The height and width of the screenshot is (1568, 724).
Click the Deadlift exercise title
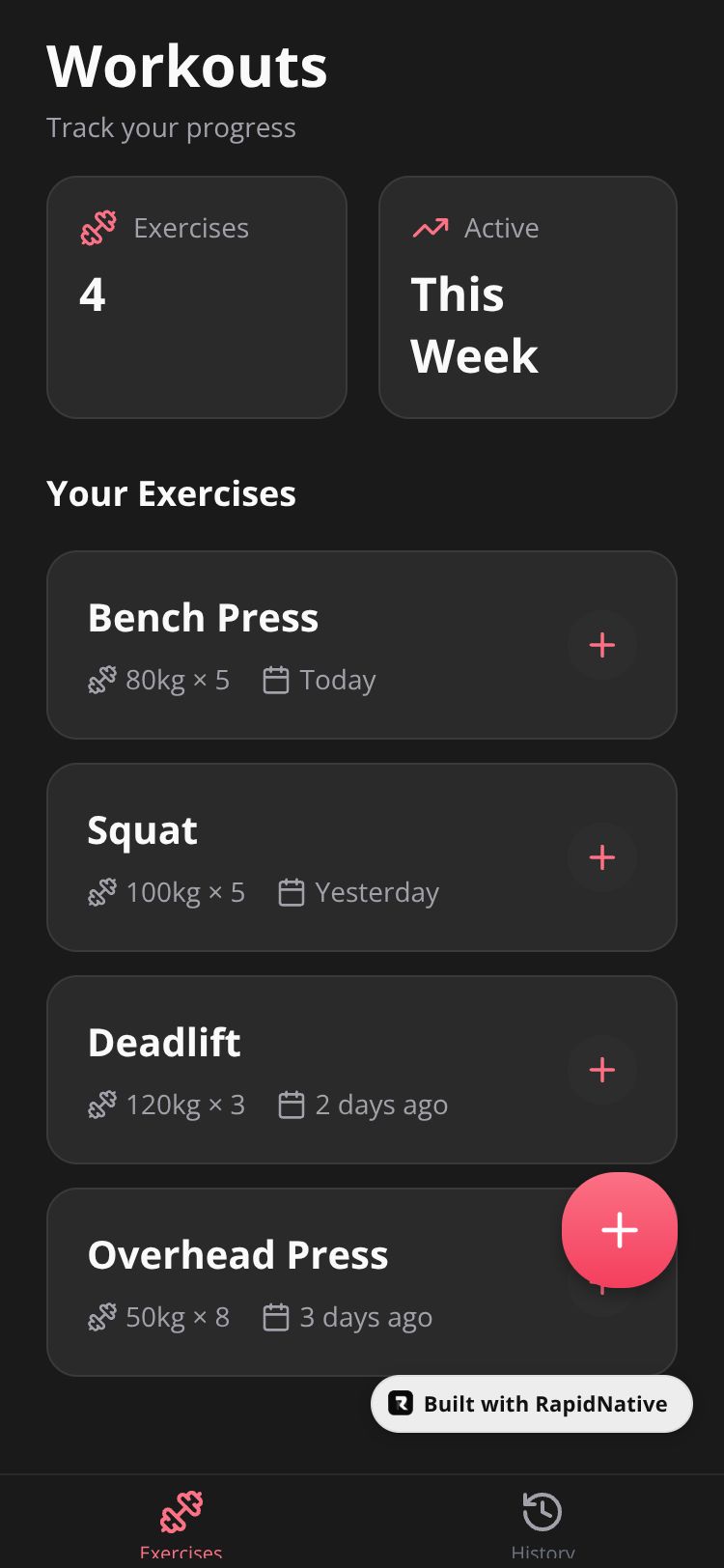click(x=164, y=1043)
